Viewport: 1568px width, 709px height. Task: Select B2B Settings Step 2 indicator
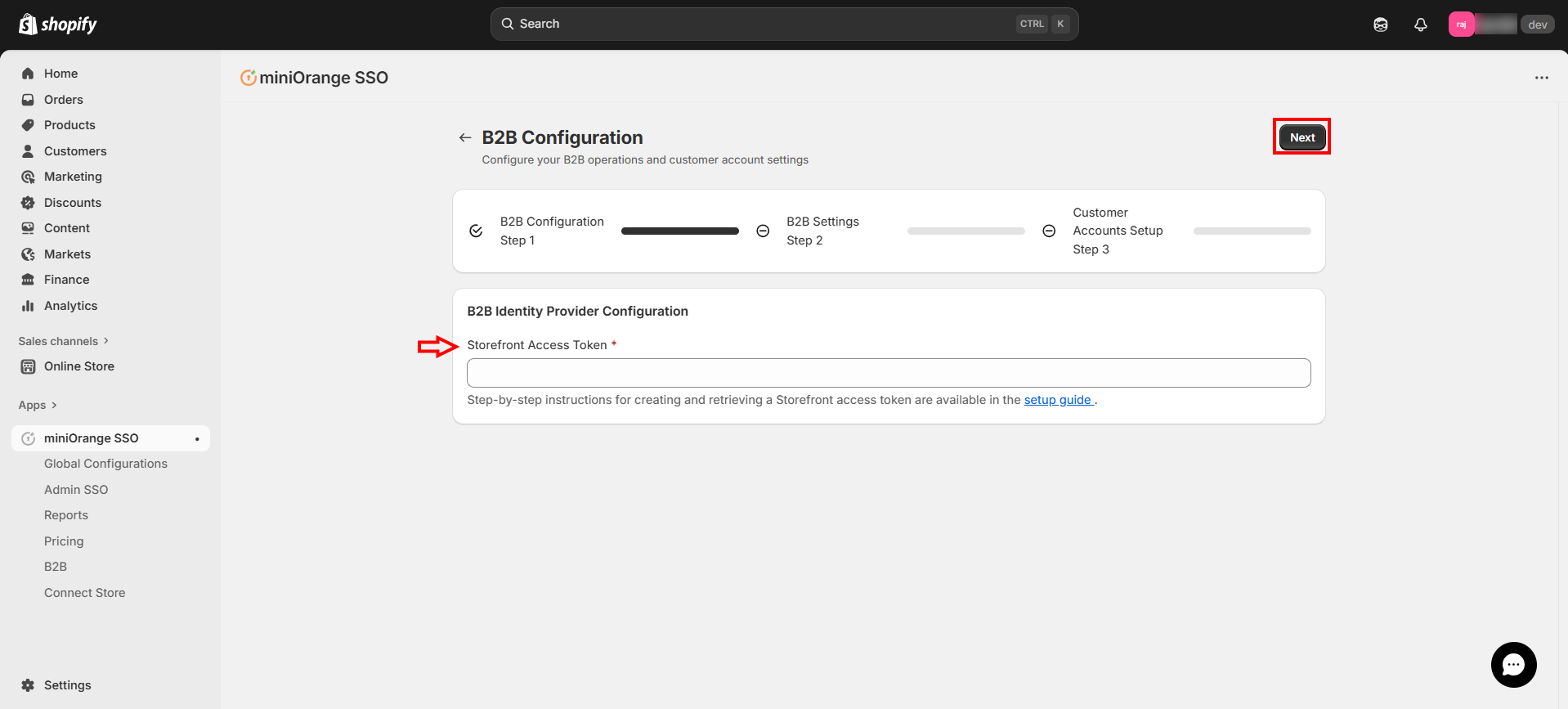[822, 231]
